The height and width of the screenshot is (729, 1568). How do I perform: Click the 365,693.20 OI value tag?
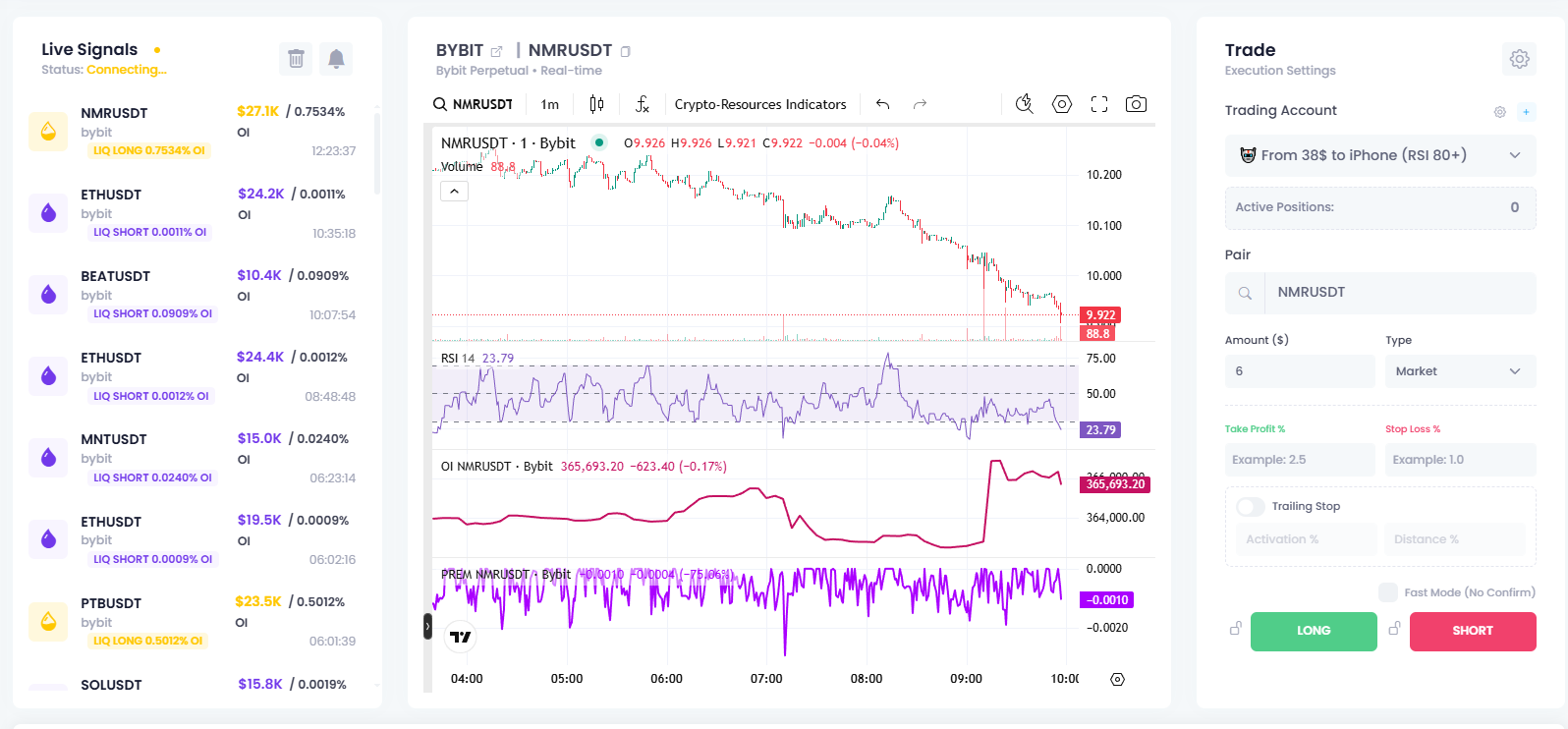coord(1115,484)
